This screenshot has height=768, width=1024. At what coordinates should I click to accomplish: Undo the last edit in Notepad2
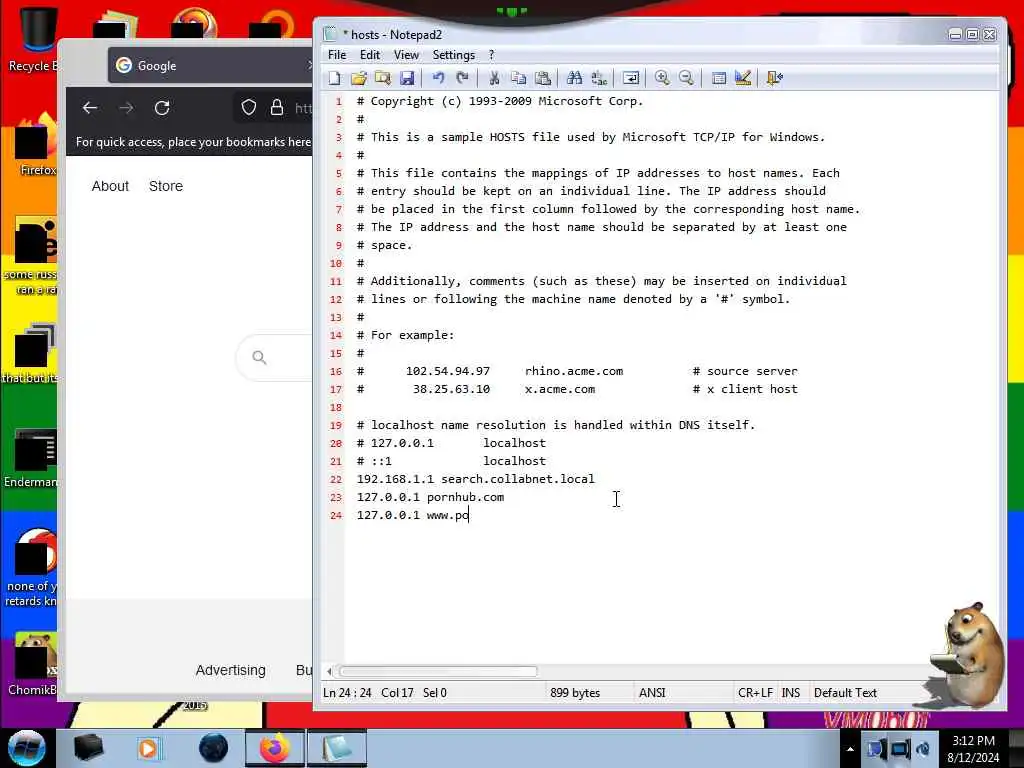pos(438,78)
